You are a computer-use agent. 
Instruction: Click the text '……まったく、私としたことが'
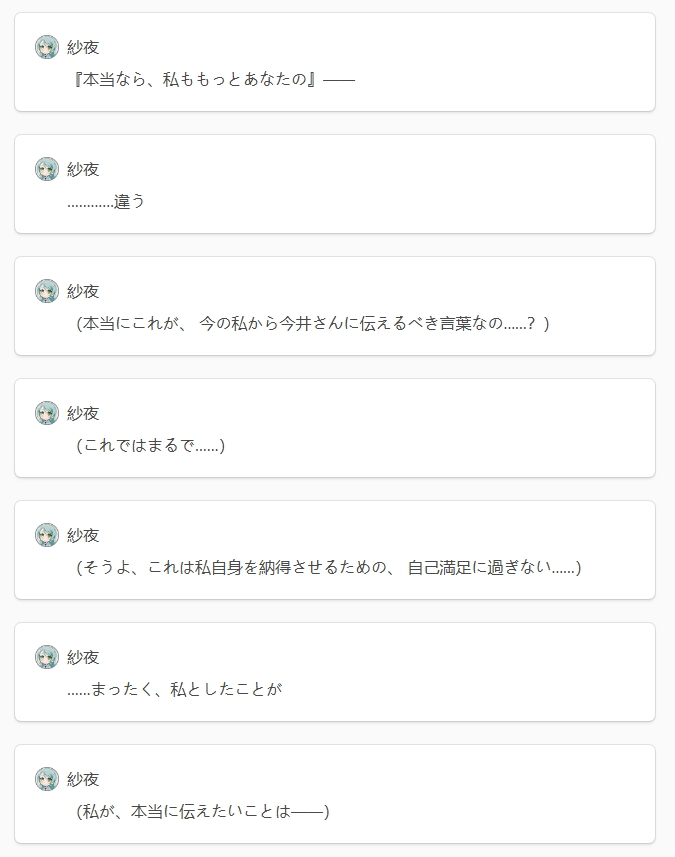[x=174, y=689]
